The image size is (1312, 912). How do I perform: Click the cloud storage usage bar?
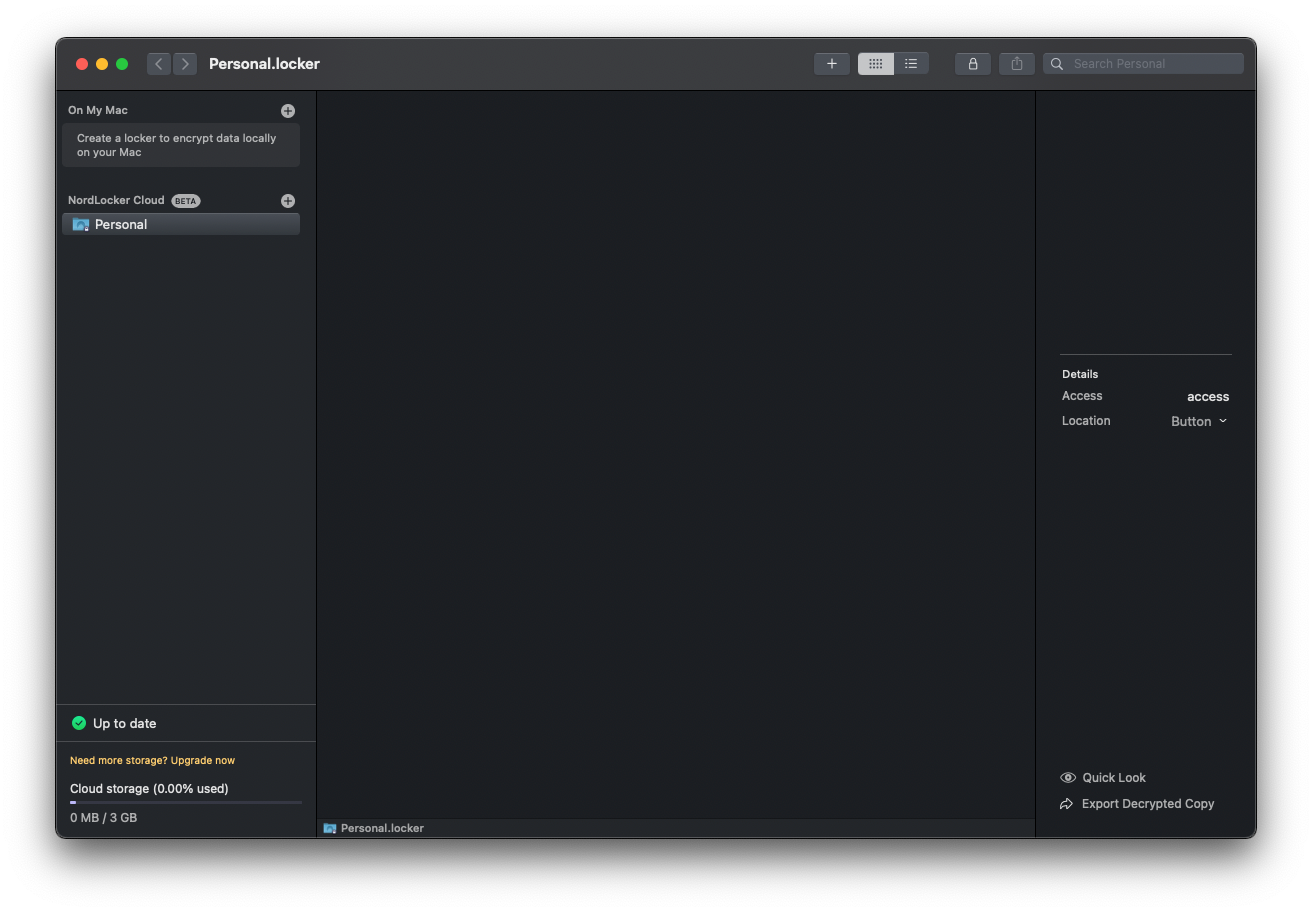pos(186,802)
